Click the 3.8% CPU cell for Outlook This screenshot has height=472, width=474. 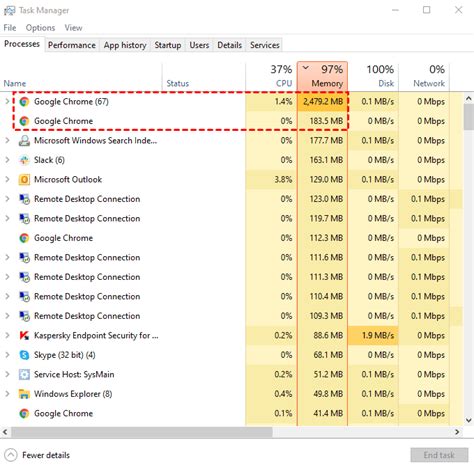[x=271, y=180]
